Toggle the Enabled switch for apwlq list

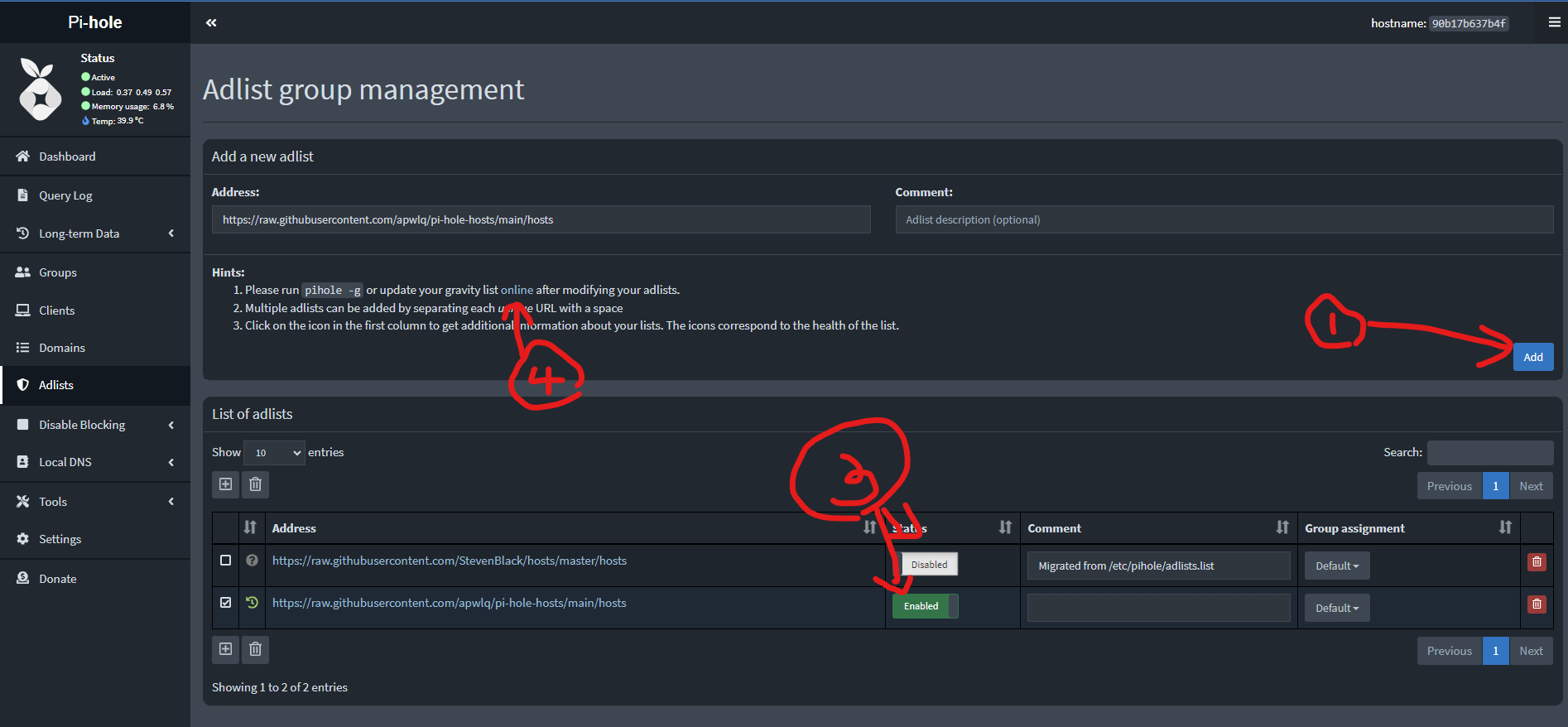click(x=926, y=606)
